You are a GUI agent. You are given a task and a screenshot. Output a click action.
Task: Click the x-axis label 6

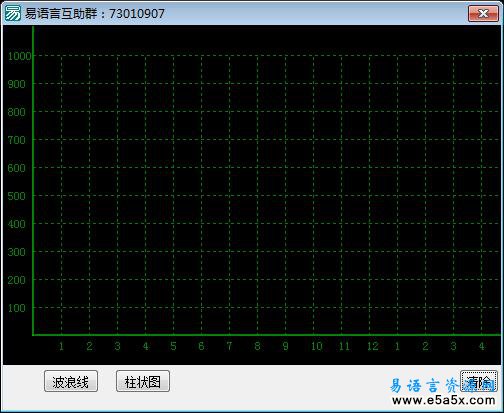point(201,346)
